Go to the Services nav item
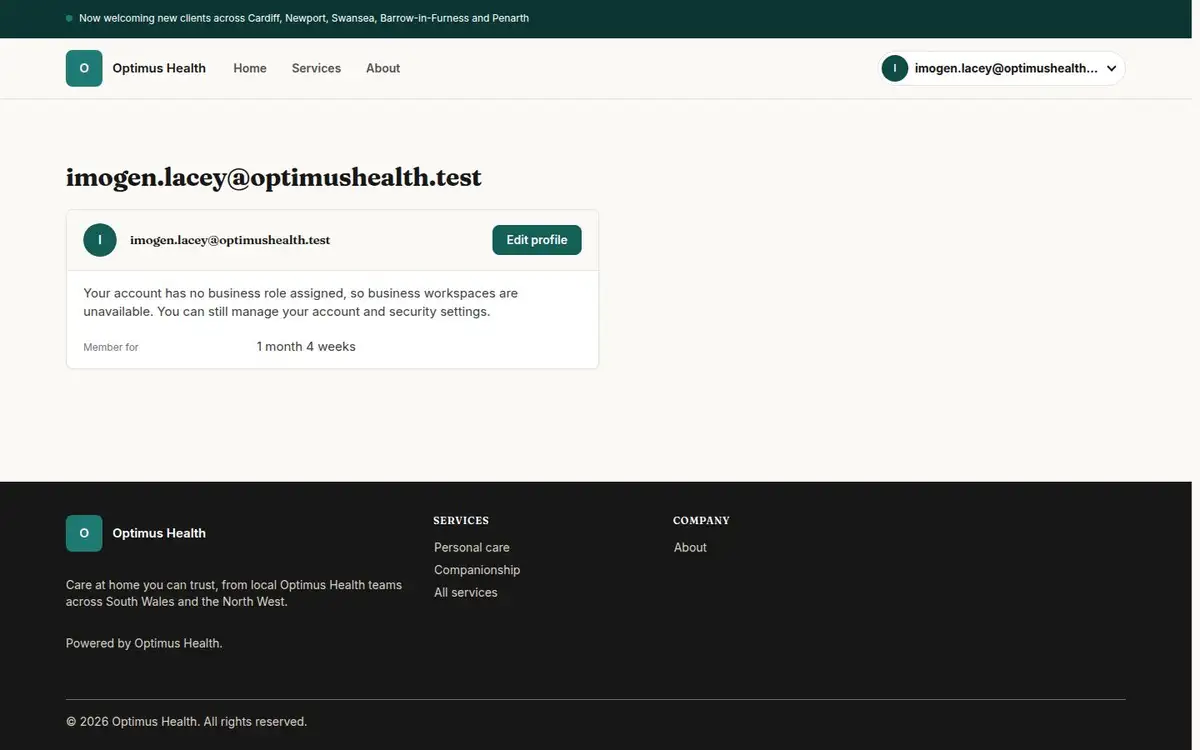The width and height of the screenshot is (1200, 750). click(316, 68)
